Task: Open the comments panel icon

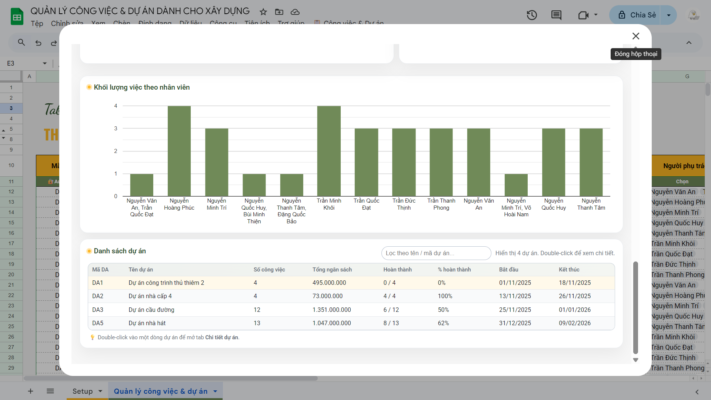Action: [556, 15]
